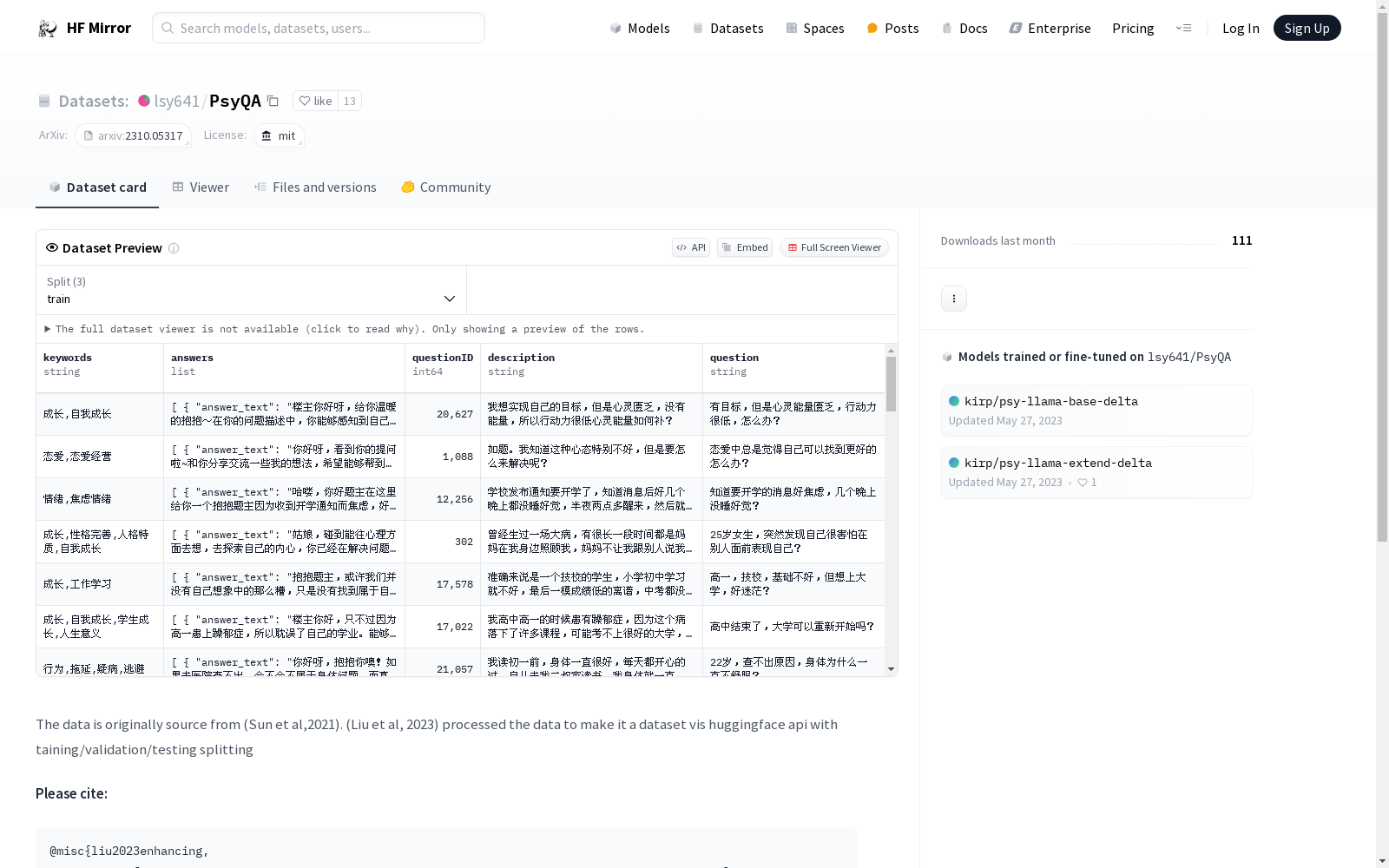Screen dimensions: 1389x868
Task: Switch to the Dataset card tab
Action: [x=97, y=187]
